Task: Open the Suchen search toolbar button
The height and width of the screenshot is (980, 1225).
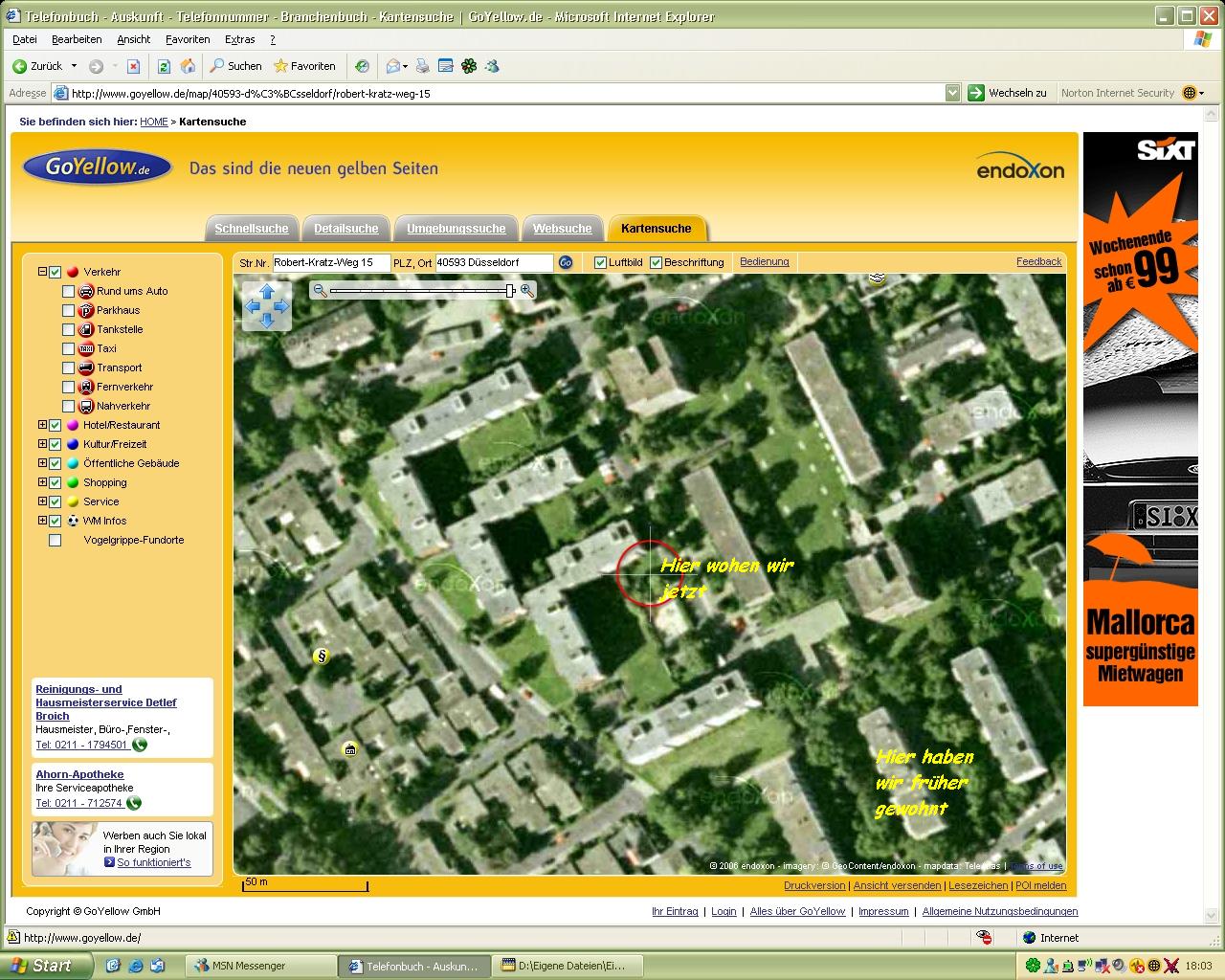Action: pyautogui.click(x=236, y=66)
